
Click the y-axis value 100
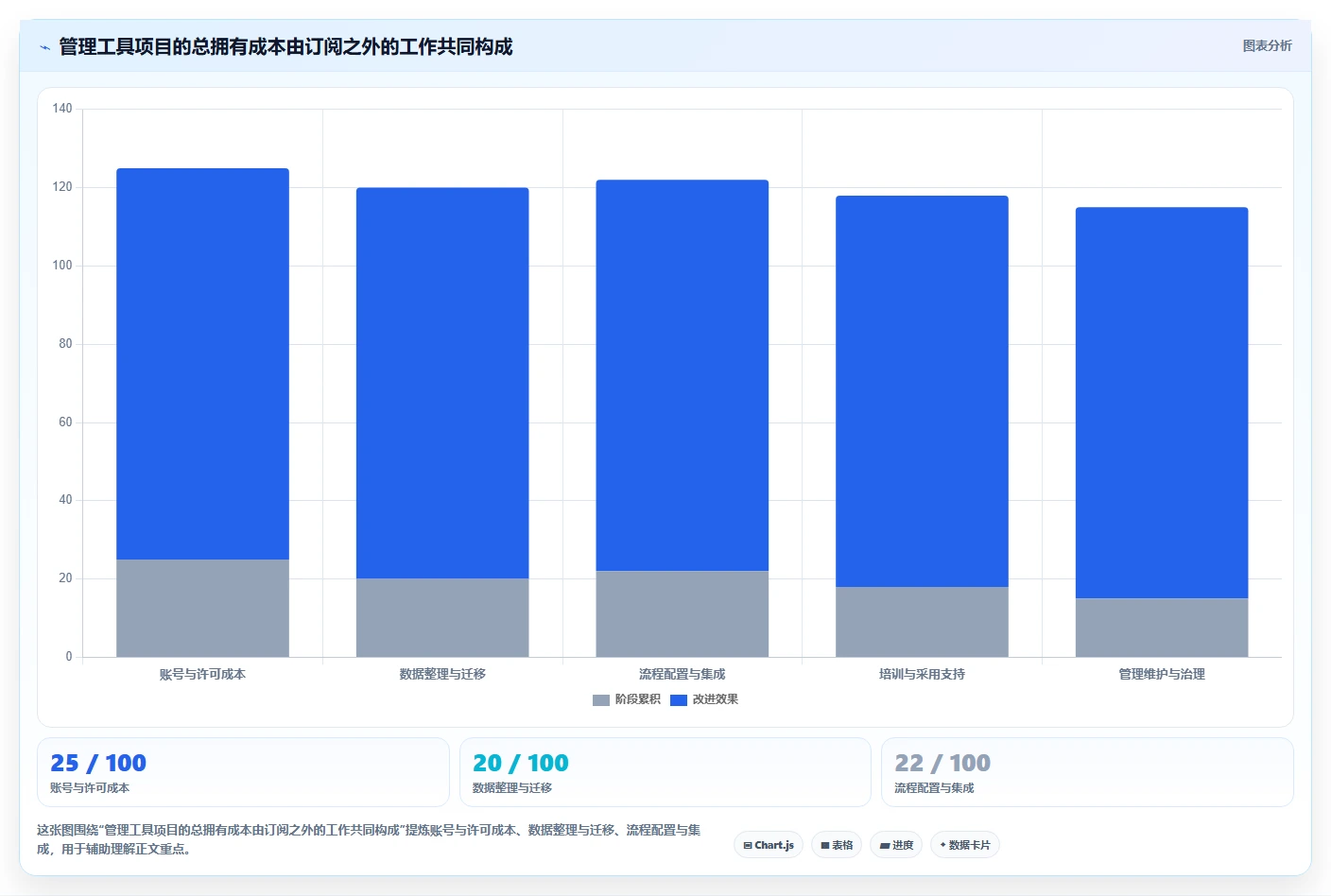pos(62,266)
